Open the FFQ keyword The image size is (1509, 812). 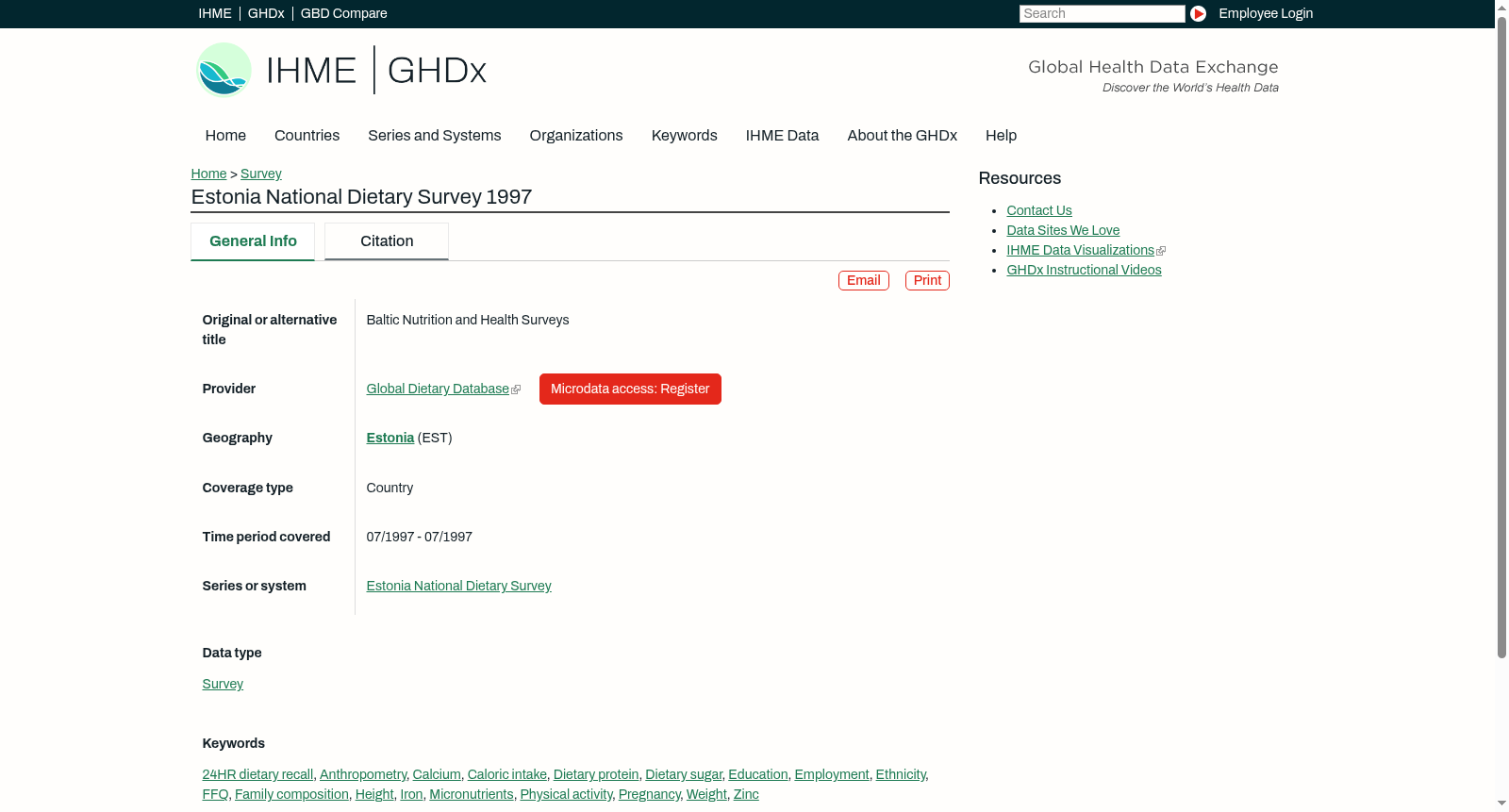tap(215, 795)
